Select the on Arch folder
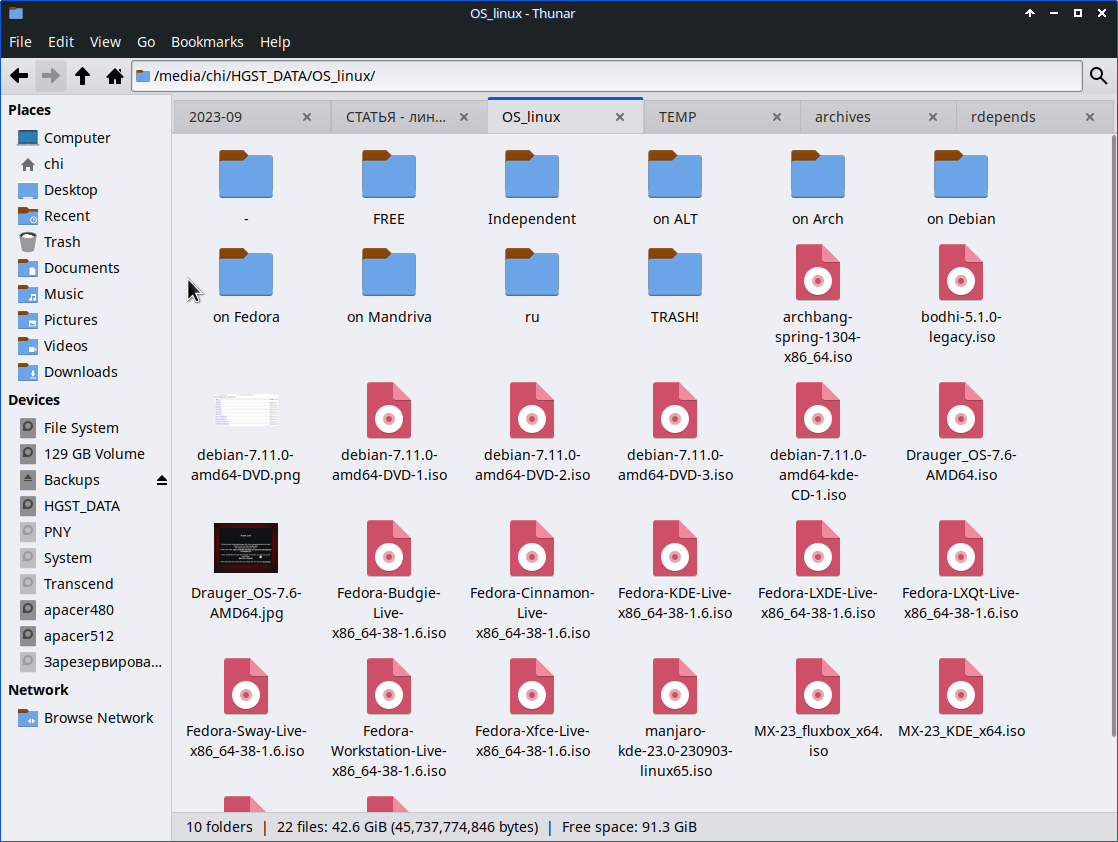This screenshot has height=842, width=1118. pos(818,188)
